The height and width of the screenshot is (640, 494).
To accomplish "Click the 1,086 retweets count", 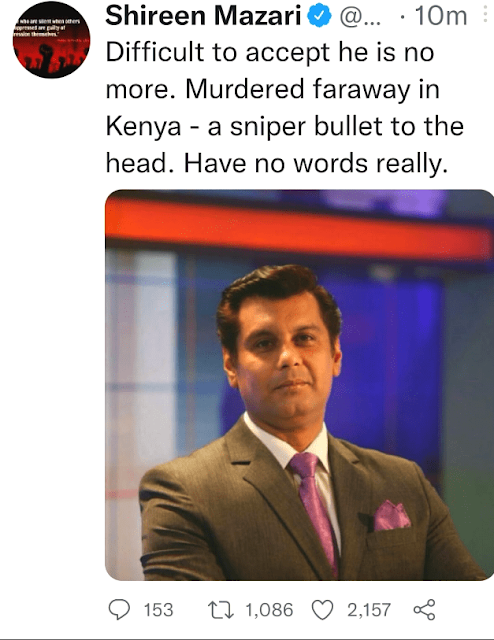I will point(269,610).
